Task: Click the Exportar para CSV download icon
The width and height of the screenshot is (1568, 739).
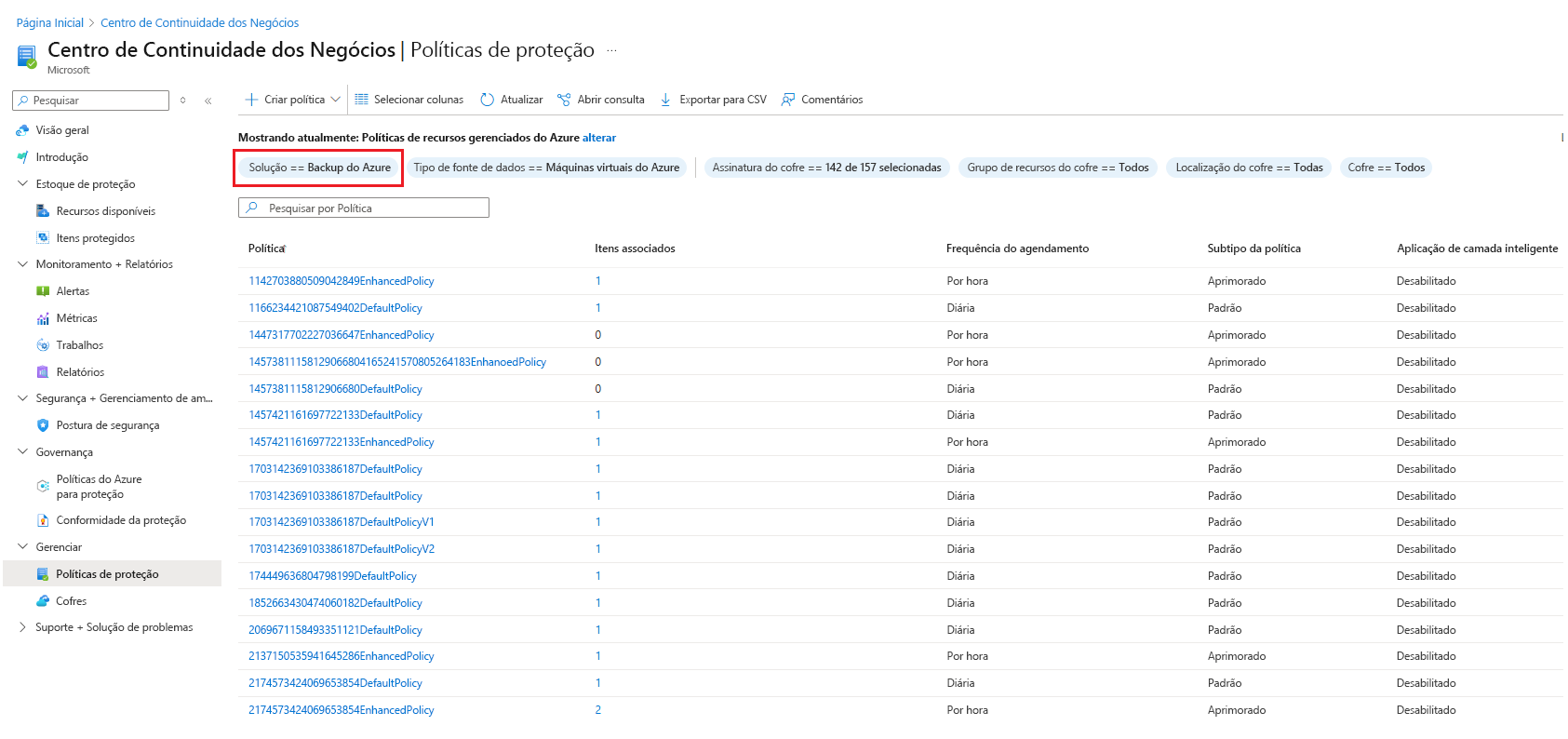Action: click(x=665, y=100)
